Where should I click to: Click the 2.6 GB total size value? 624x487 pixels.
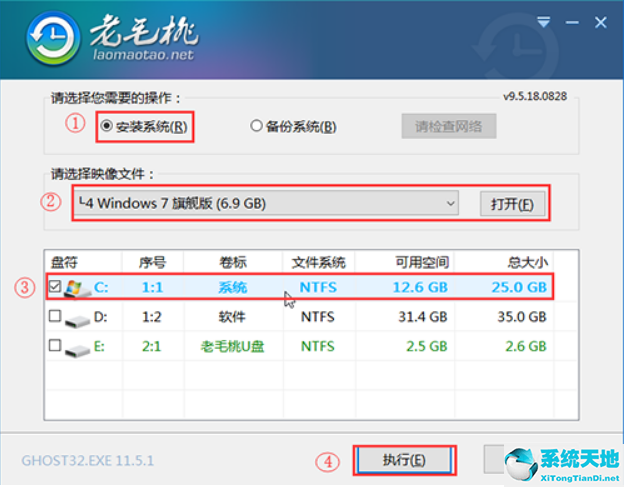point(526,347)
